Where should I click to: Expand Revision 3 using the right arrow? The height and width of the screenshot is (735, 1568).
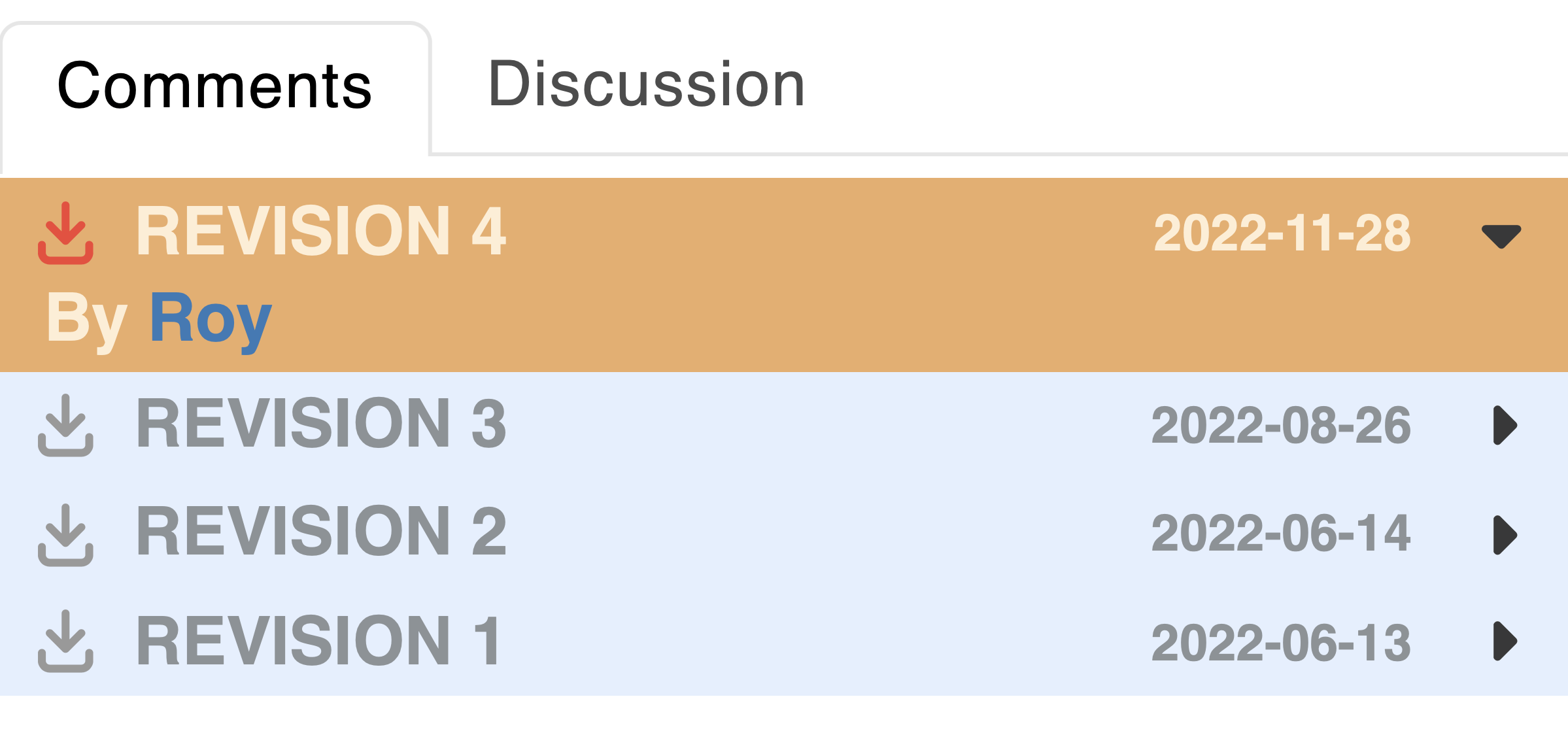click(1505, 425)
